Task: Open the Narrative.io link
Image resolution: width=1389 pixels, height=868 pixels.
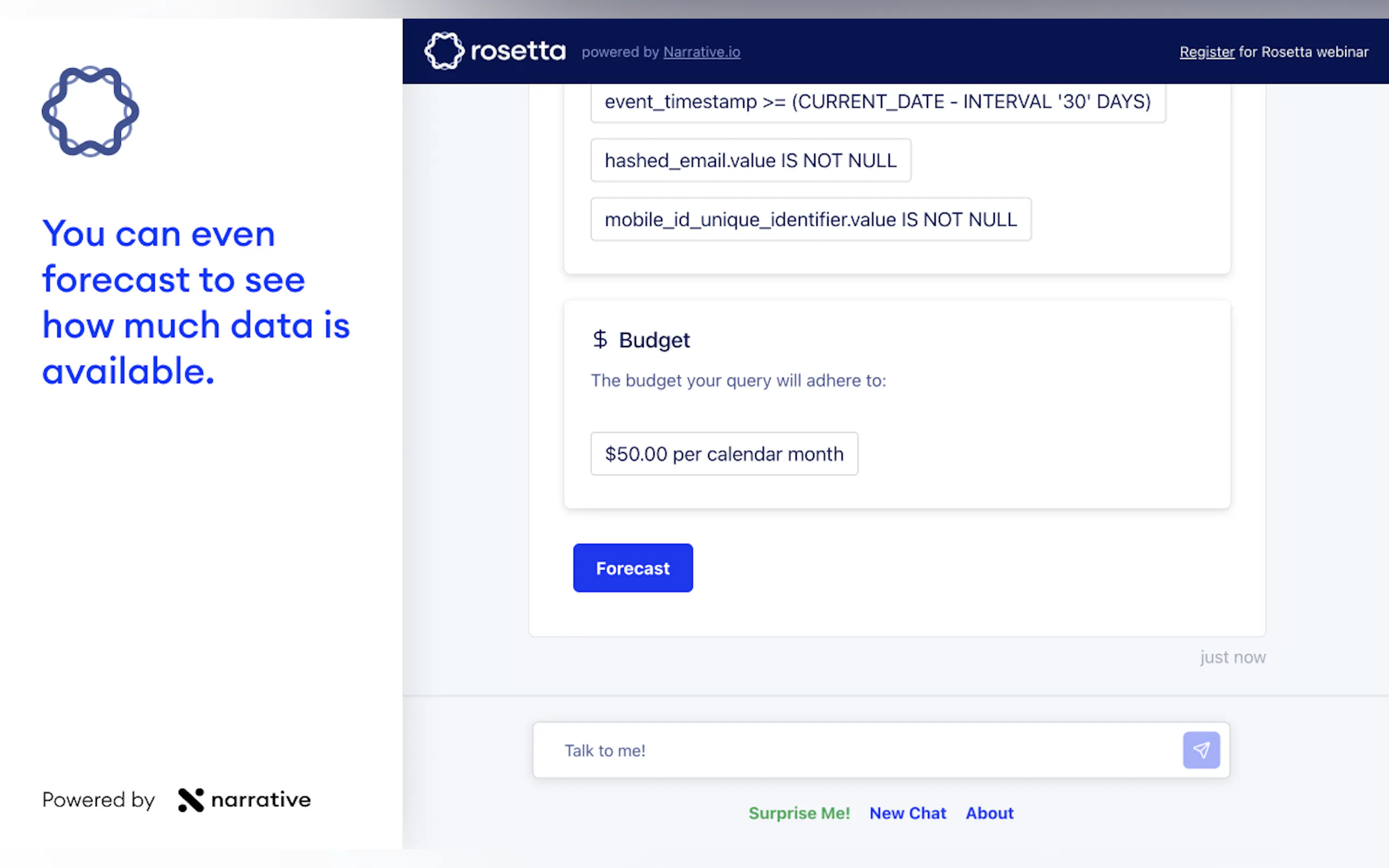Action: (701, 52)
